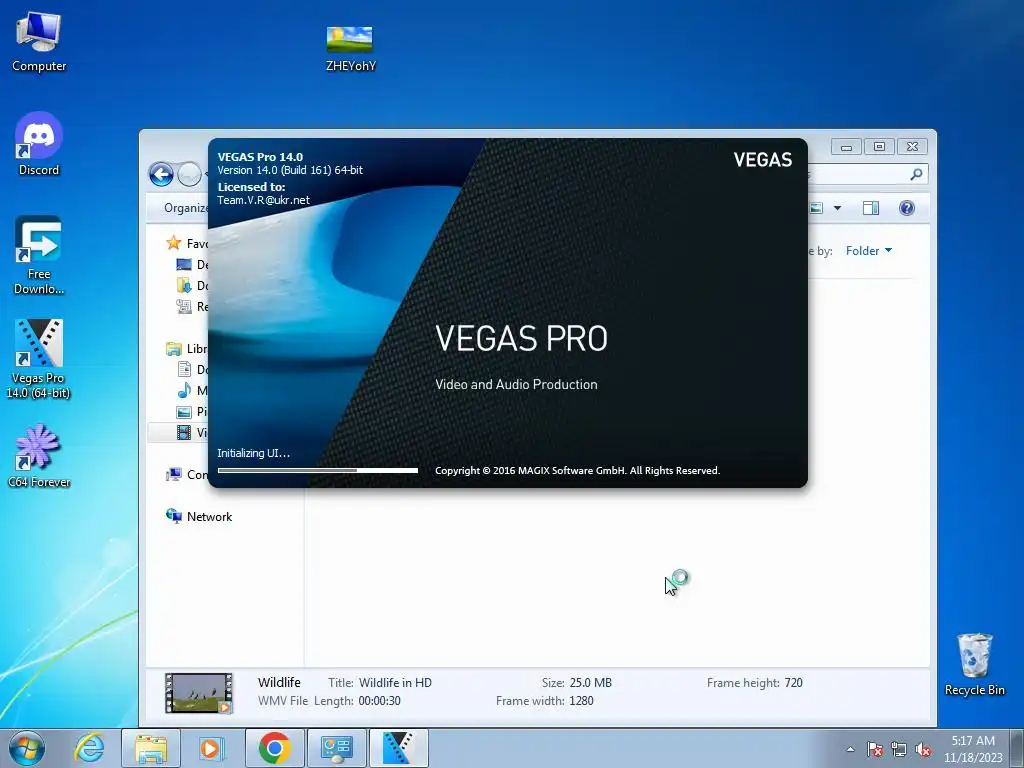1024x768 pixels.
Task: Click the title value 'Wildlife in HD'
Action: (395, 683)
